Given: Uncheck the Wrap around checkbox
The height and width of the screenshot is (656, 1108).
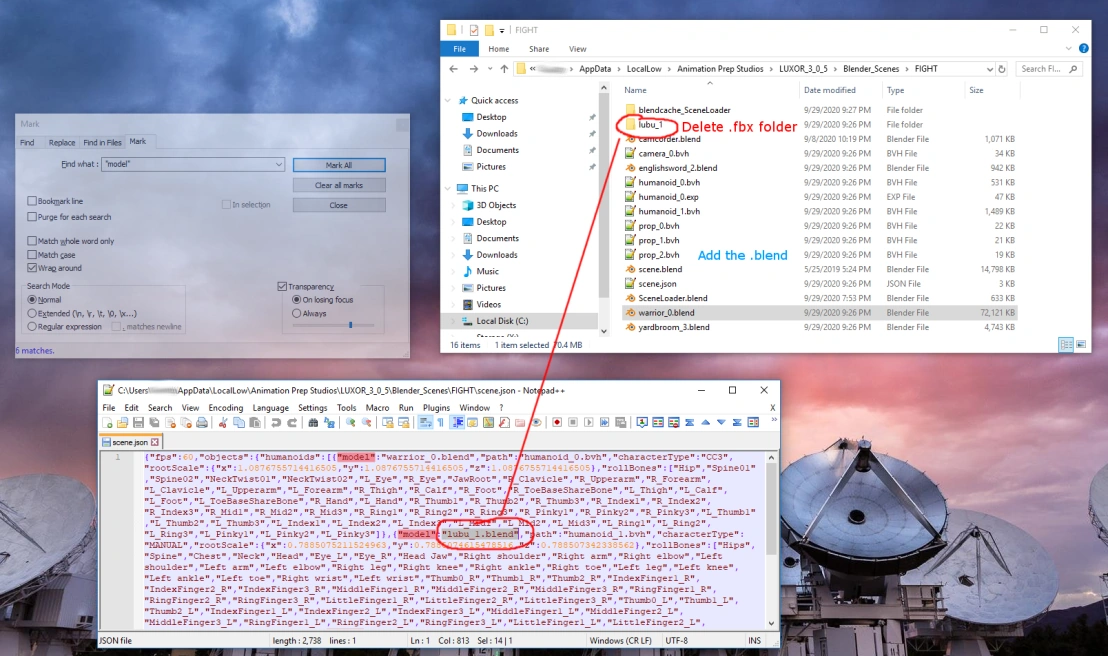Looking at the screenshot, I should click(32, 268).
